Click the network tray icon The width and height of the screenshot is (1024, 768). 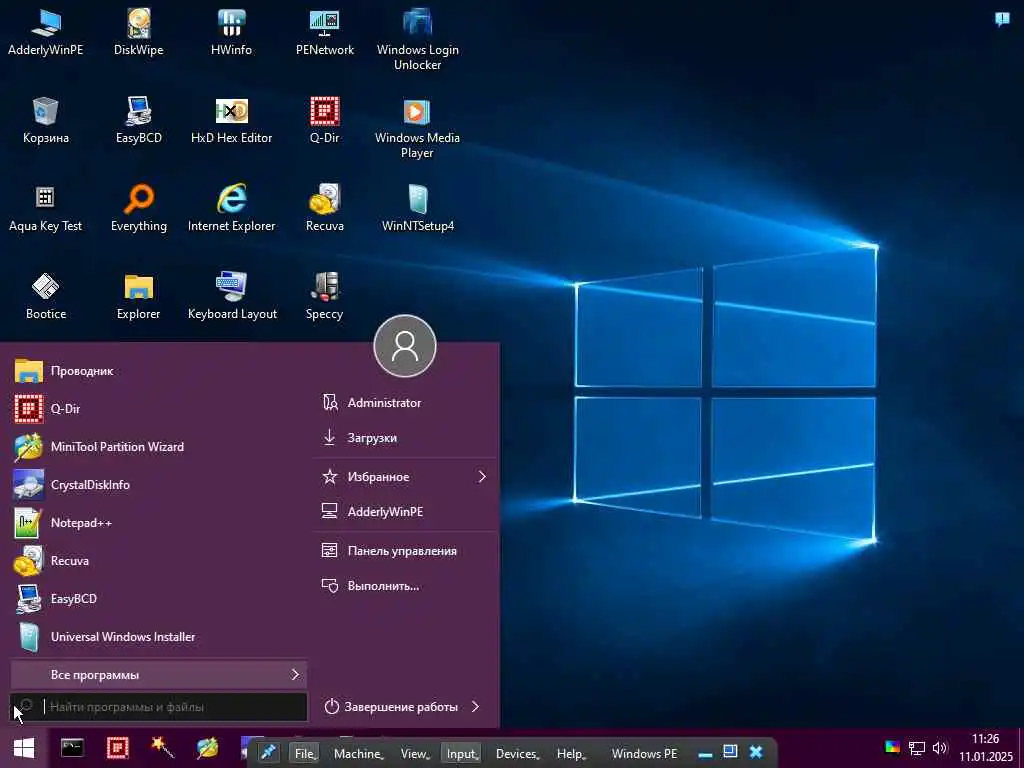[917, 748]
